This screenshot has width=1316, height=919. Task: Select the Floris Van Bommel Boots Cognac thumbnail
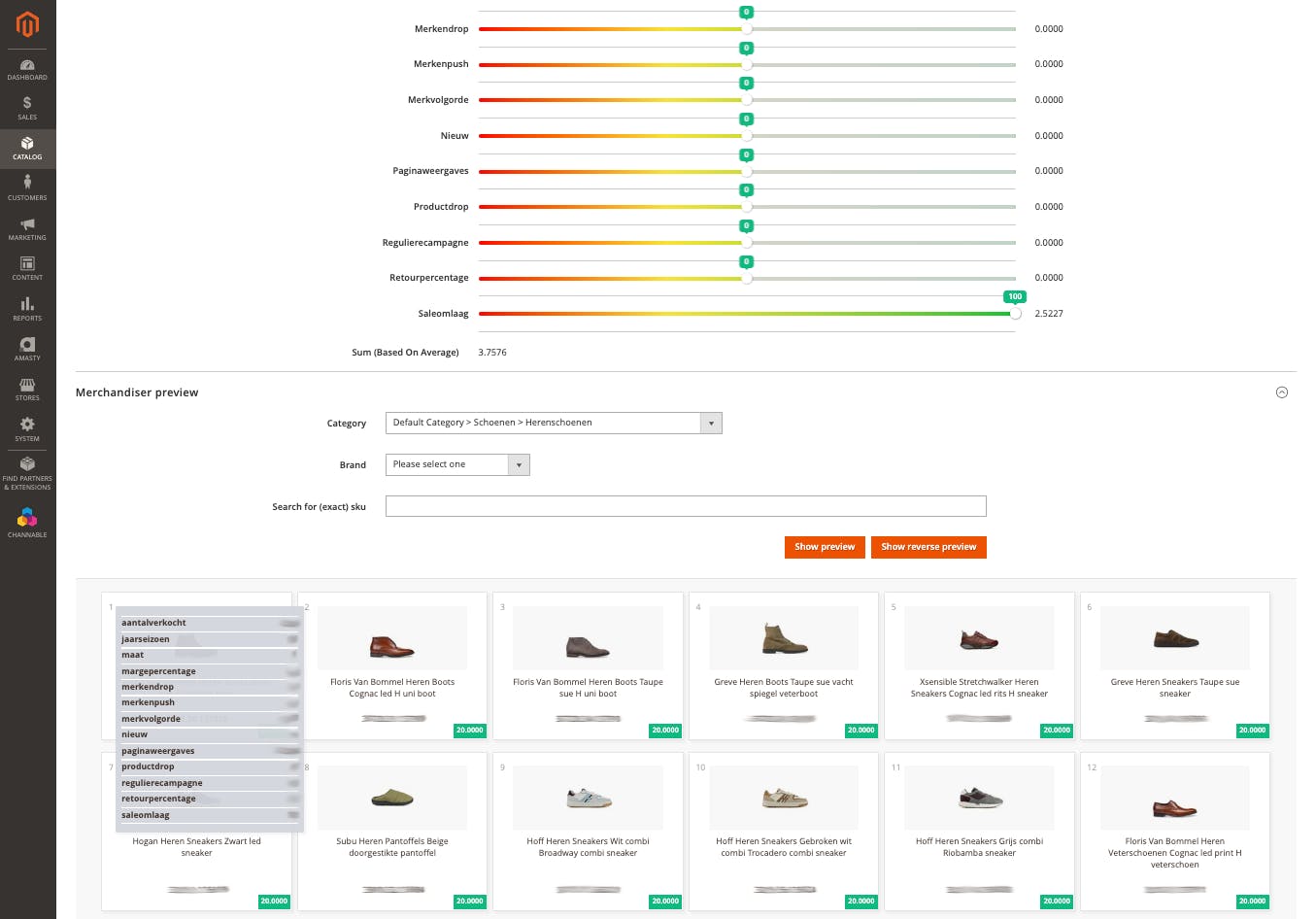[392, 638]
